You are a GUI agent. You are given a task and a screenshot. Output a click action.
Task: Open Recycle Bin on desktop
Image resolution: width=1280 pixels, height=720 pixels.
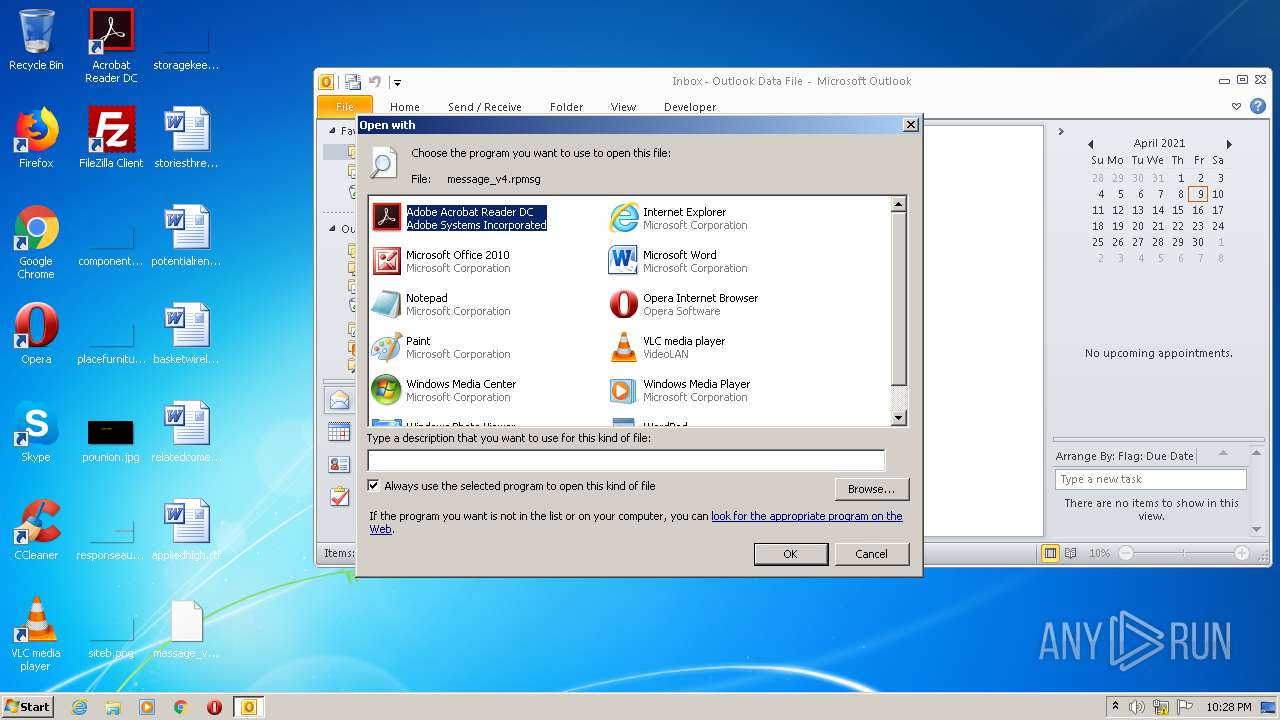tap(36, 40)
